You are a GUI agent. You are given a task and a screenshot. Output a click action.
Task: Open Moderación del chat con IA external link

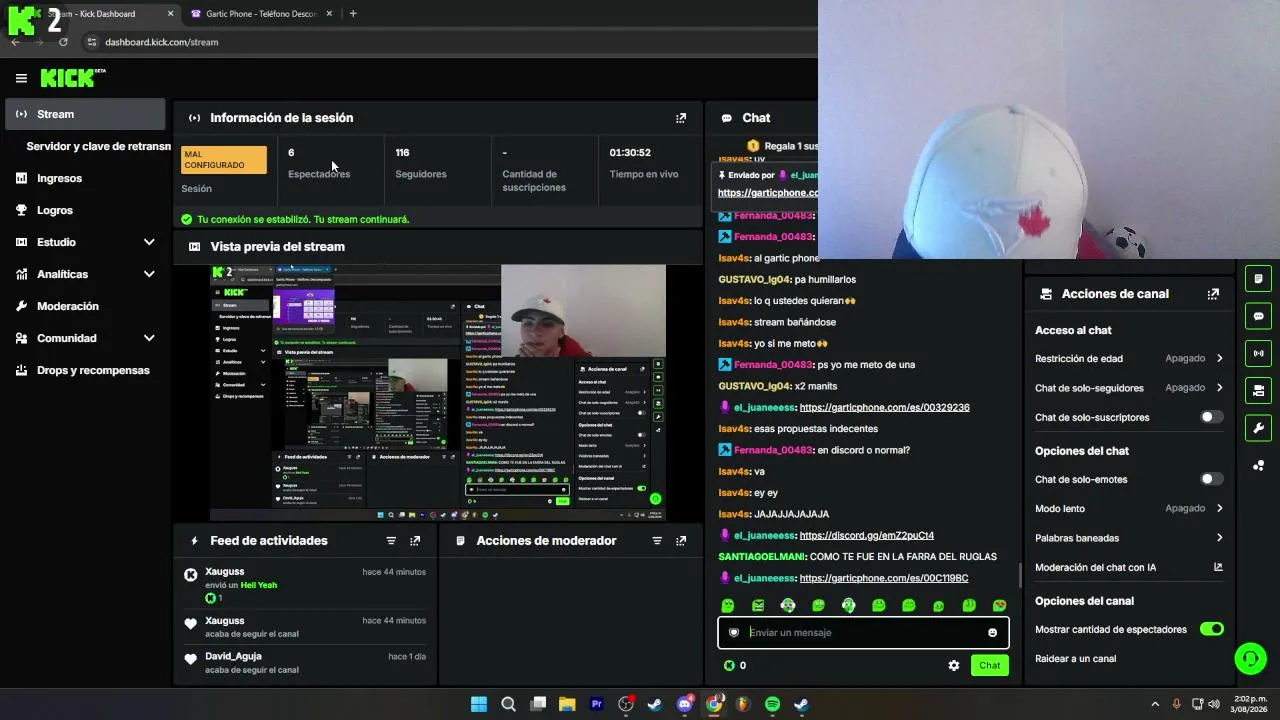coord(1218,567)
